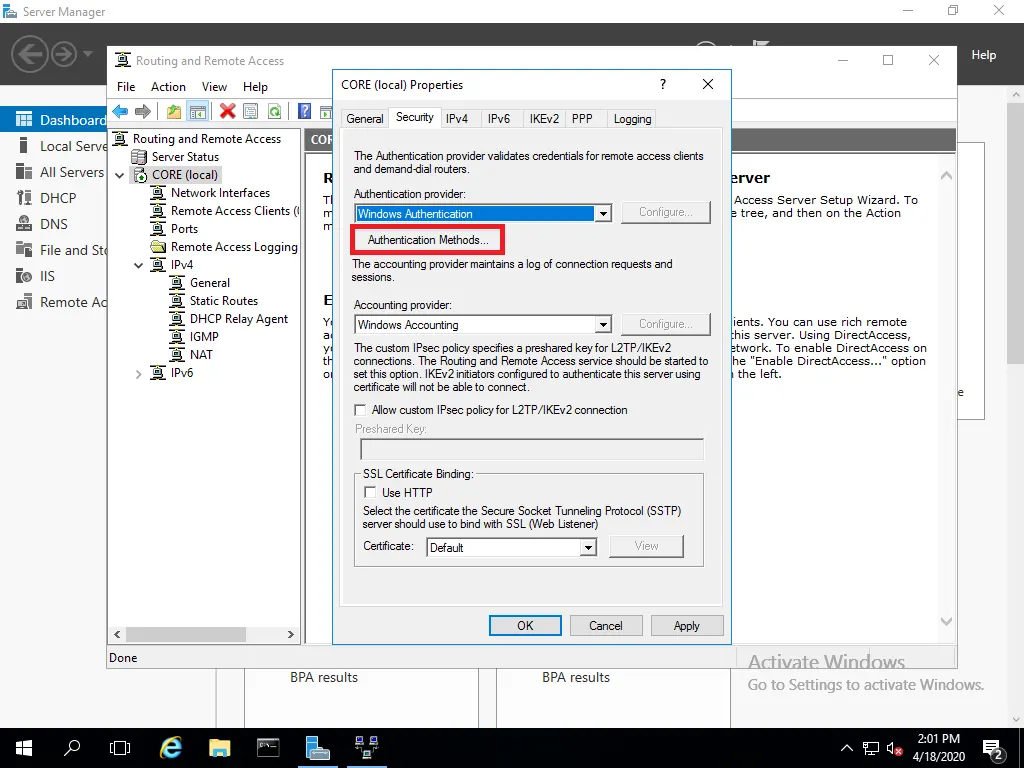The height and width of the screenshot is (768, 1024).
Task: Select Dashboard in Server Manager sidebar
Action: pyautogui.click(x=54, y=120)
